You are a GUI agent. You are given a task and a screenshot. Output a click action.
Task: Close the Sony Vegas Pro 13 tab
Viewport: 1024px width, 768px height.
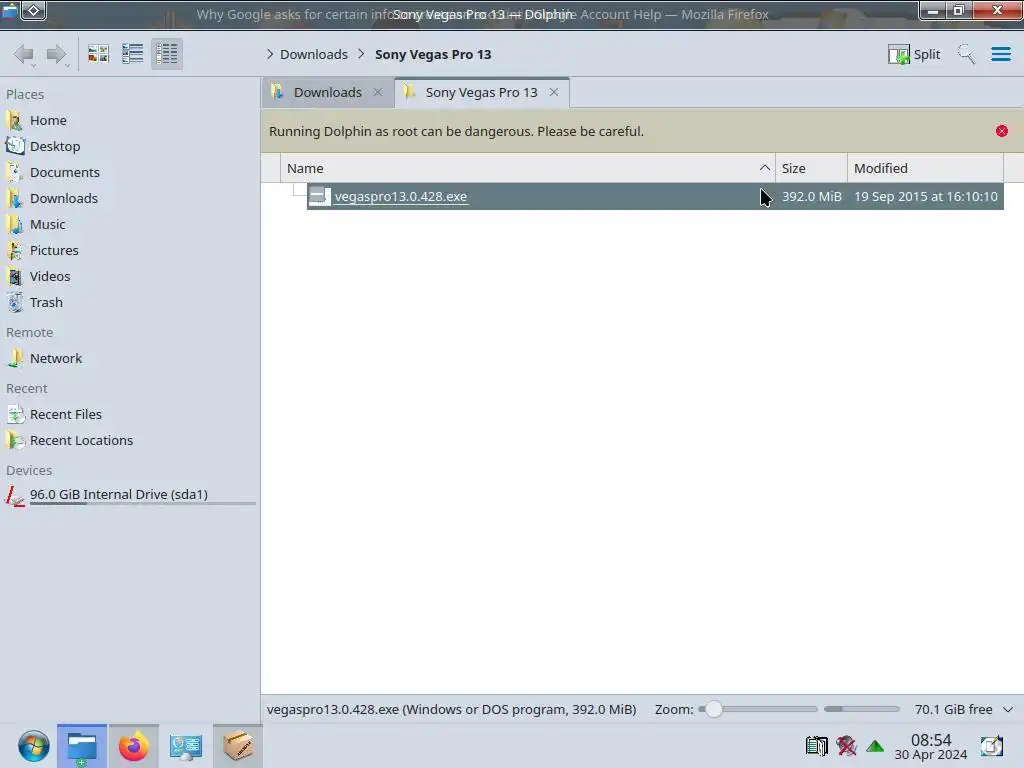554,92
